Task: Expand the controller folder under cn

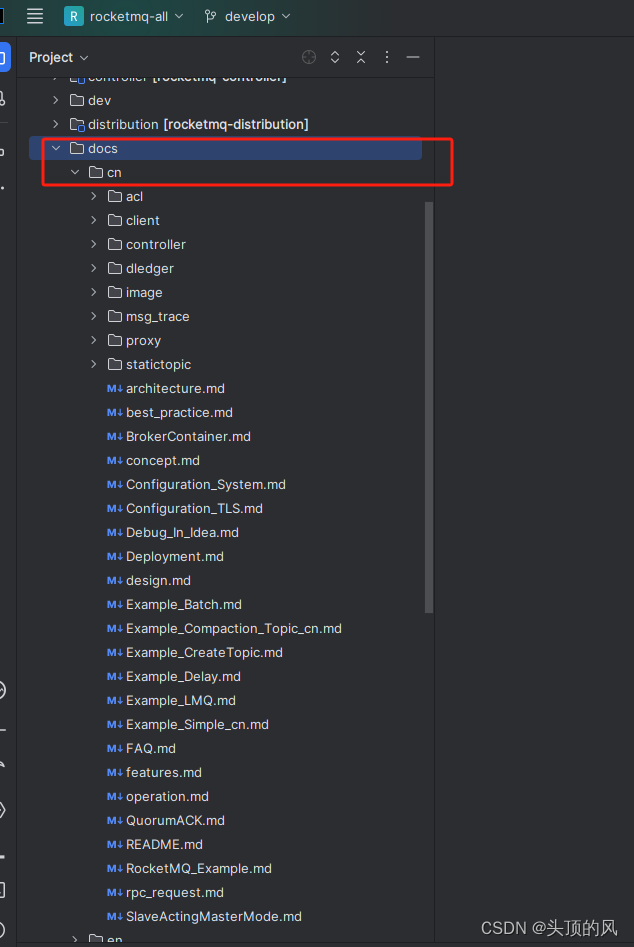Action: (x=94, y=245)
